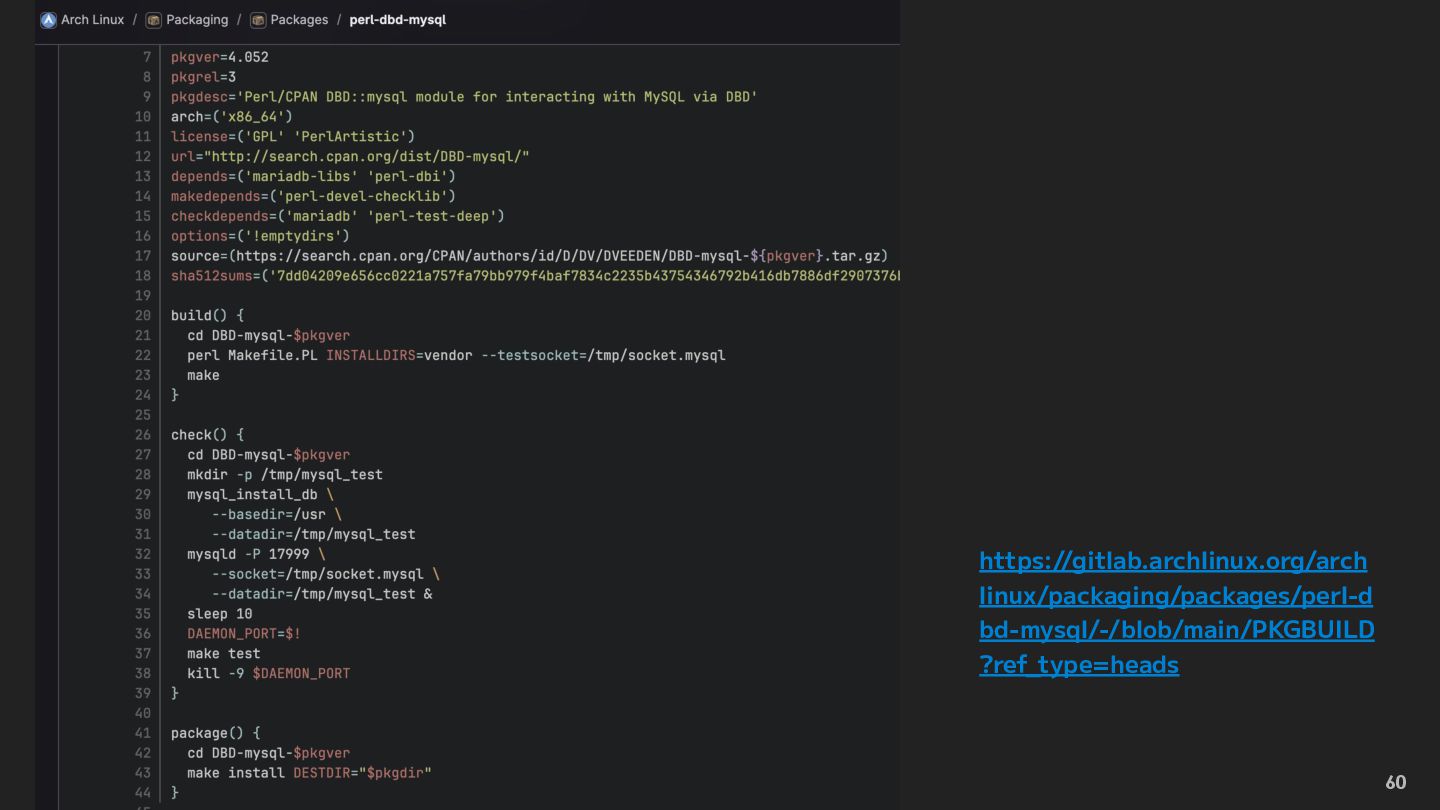Click the perl Makefile.PL INSTALLDIRS=vendor line
This screenshot has width=1440, height=810.
[456, 355]
